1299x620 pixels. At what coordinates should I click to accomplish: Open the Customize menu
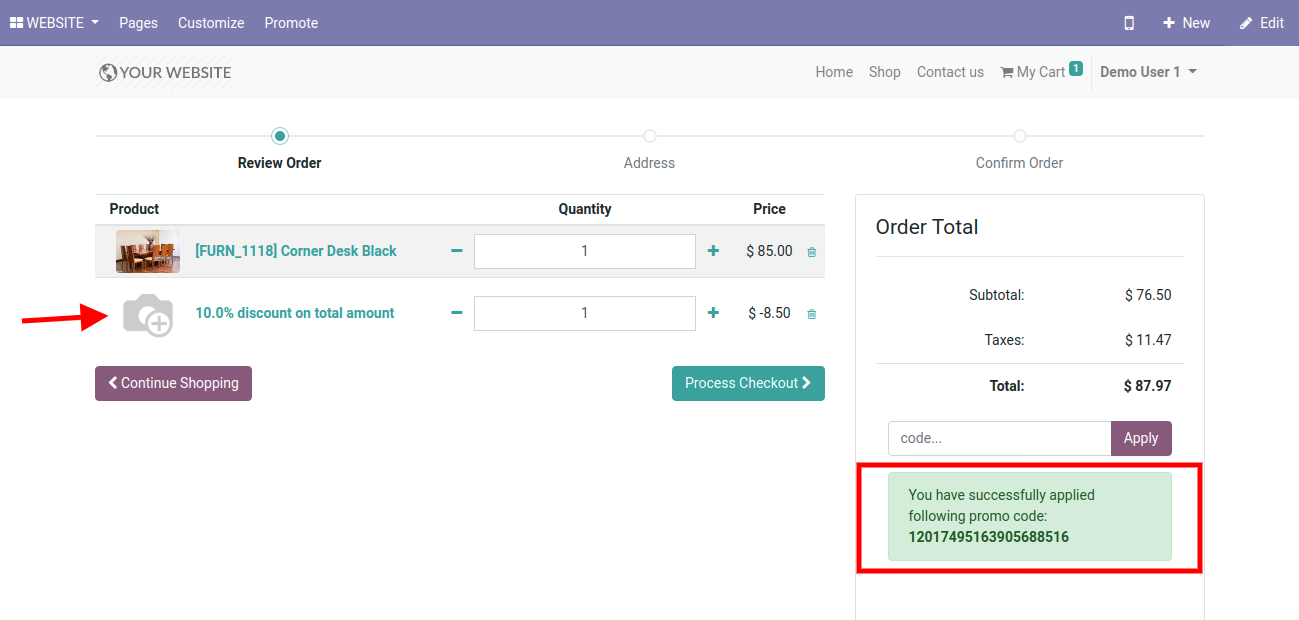click(211, 23)
